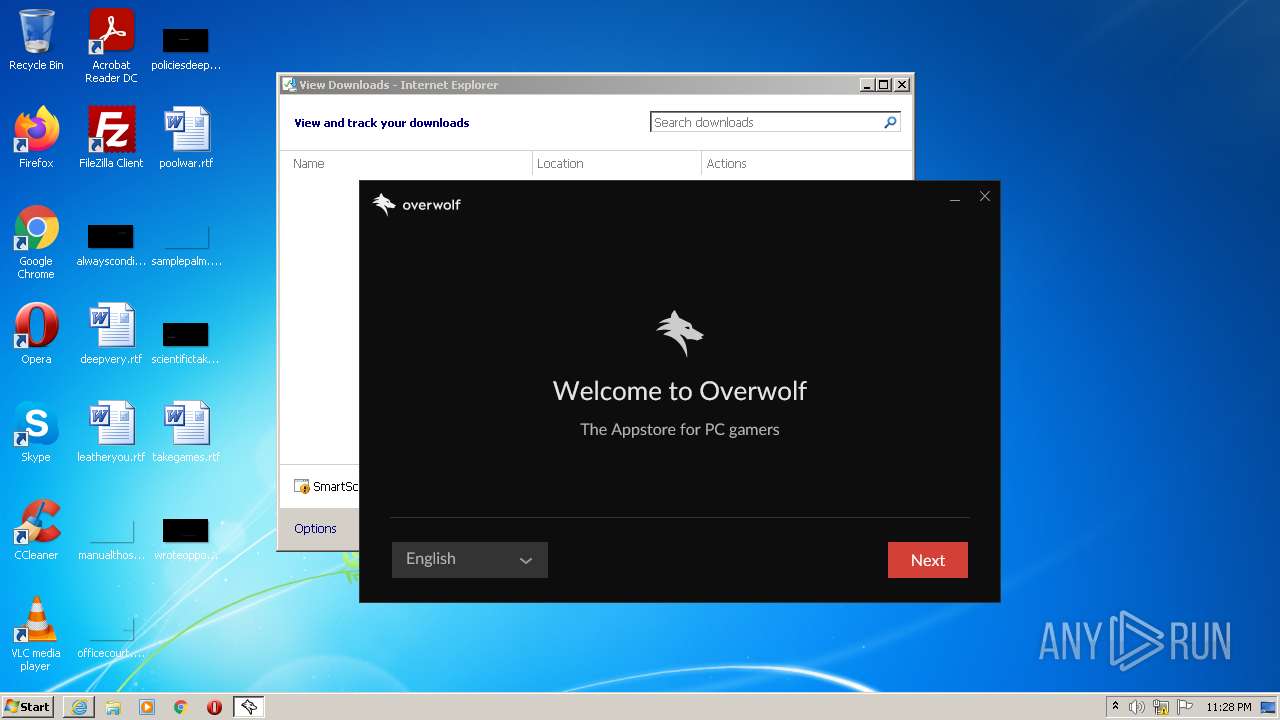Select leatheryou.rtf document on desktop
Screen dimensions: 1280x720
click(x=111, y=432)
